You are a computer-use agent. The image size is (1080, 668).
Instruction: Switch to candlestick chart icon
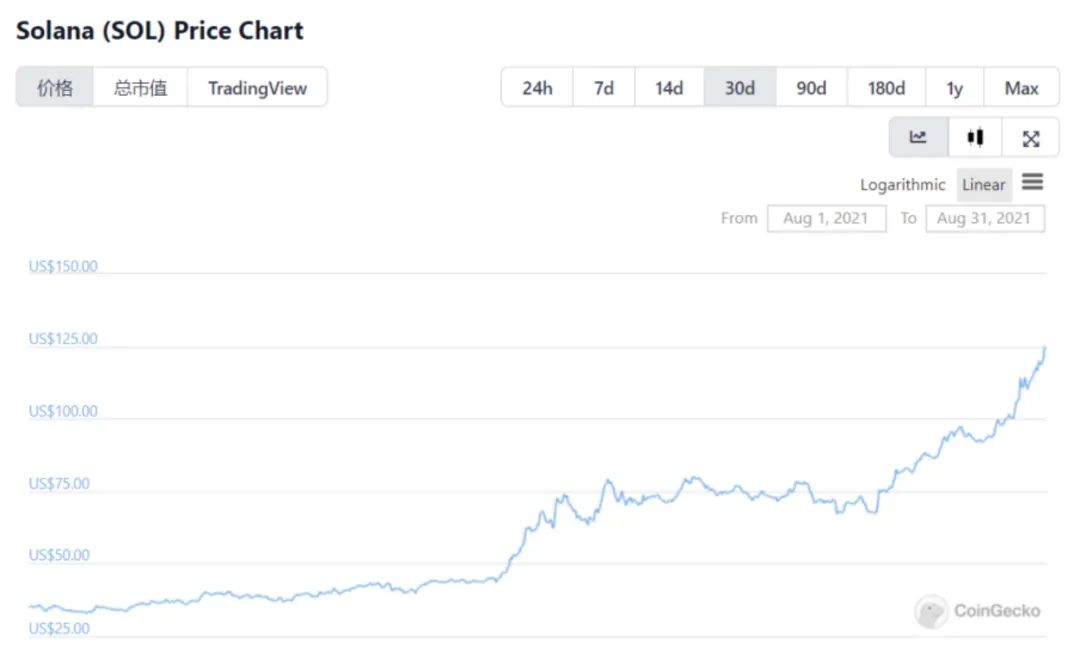click(x=975, y=138)
